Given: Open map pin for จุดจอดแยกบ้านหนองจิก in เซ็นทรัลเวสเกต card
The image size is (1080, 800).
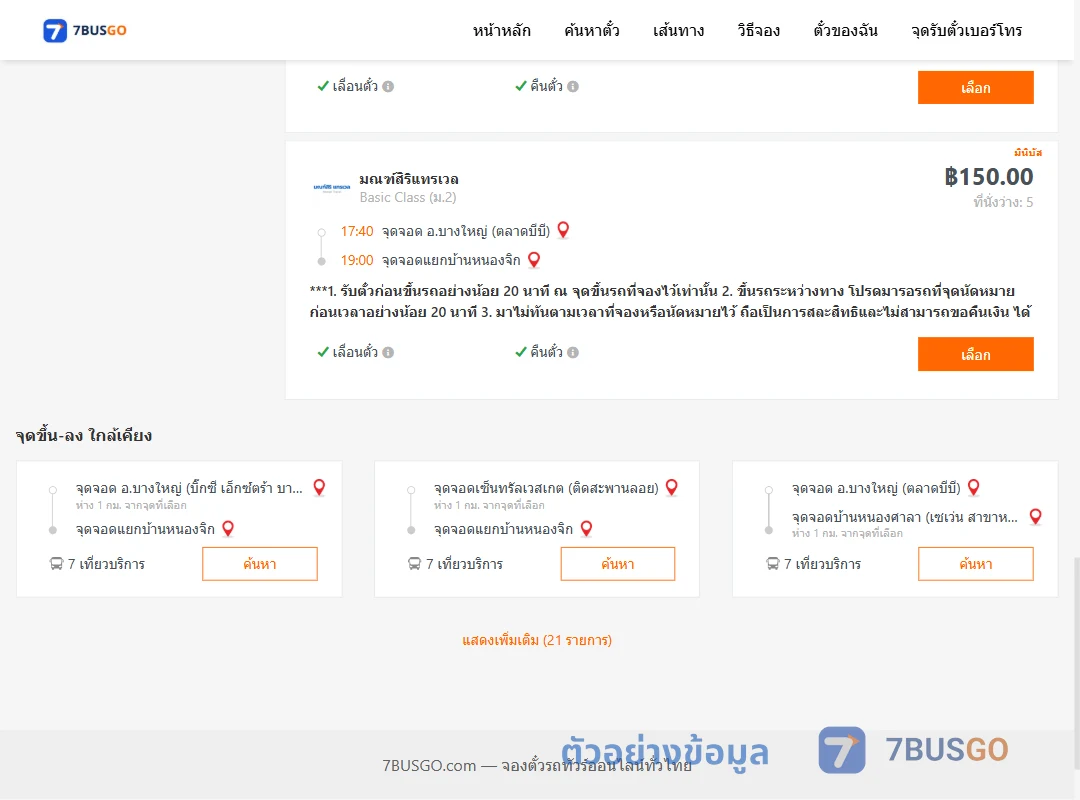Looking at the screenshot, I should tap(586, 529).
